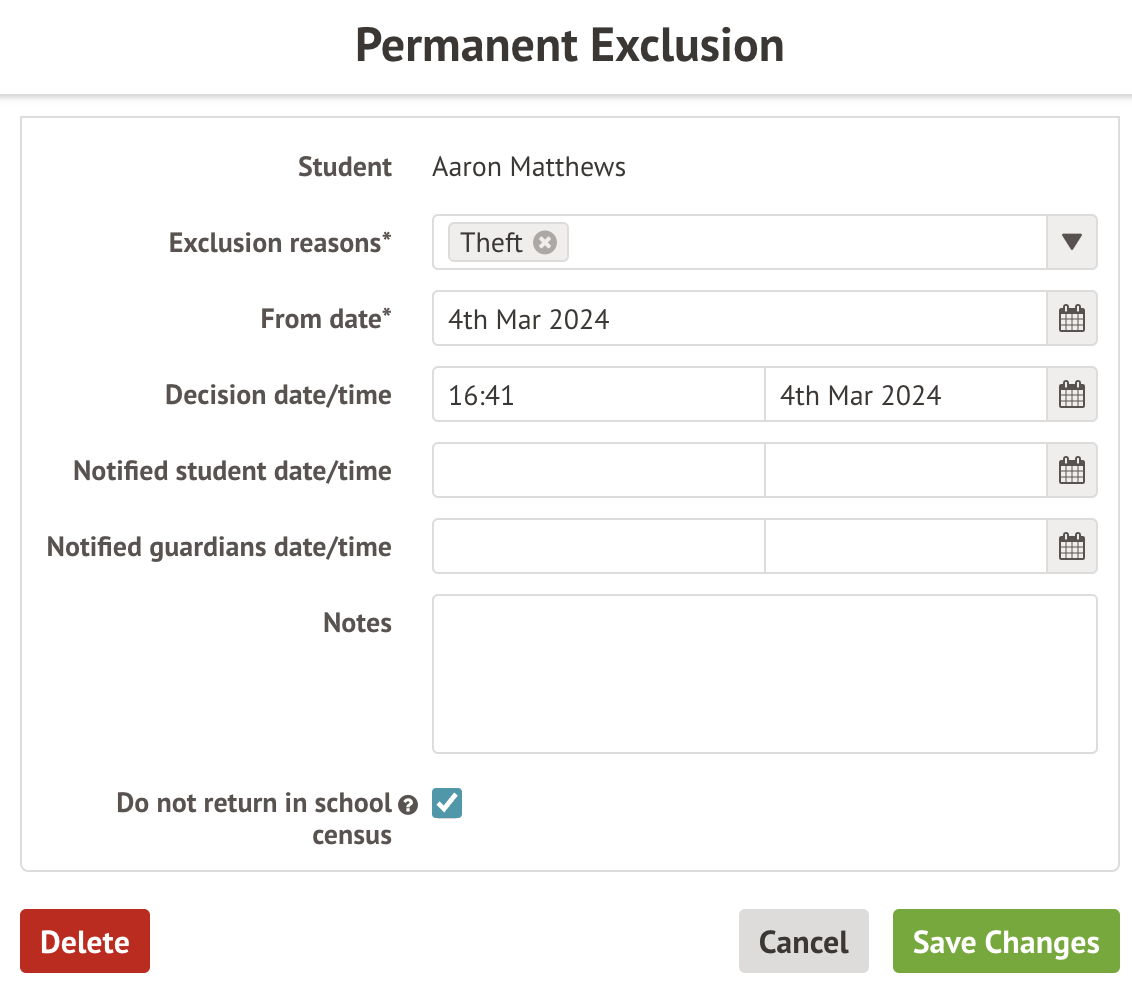Edit the Decision time field showing 16:41

598,395
